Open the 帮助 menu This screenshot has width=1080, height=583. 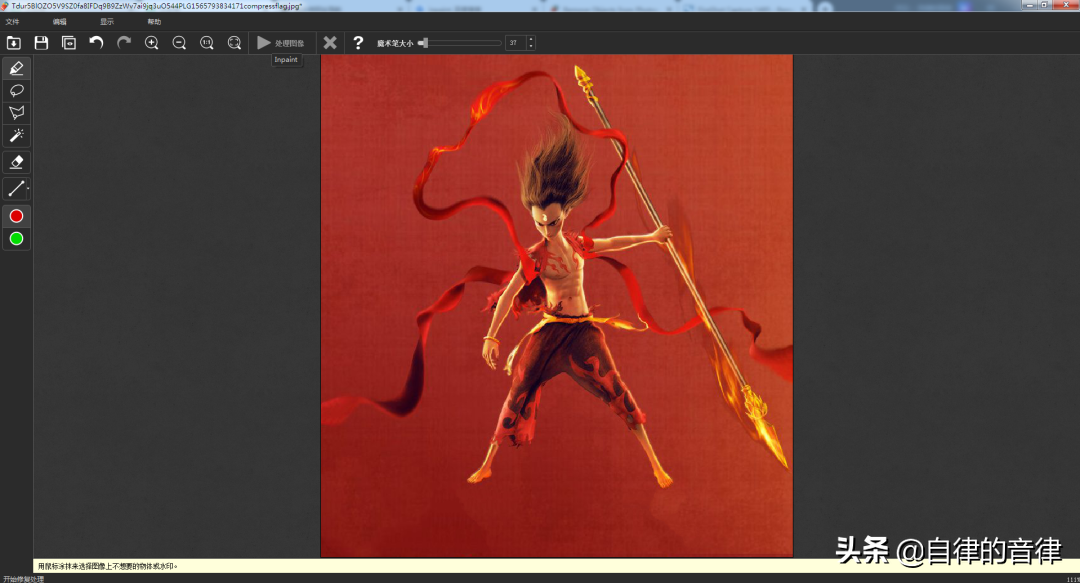(154, 22)
